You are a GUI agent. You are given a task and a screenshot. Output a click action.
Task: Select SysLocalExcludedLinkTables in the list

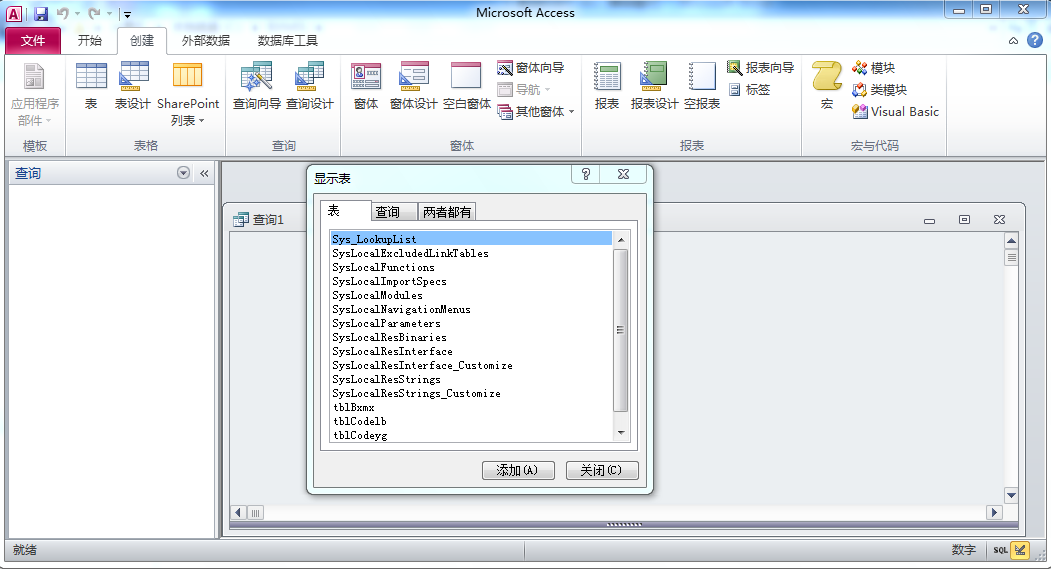[x=471, y=253]
